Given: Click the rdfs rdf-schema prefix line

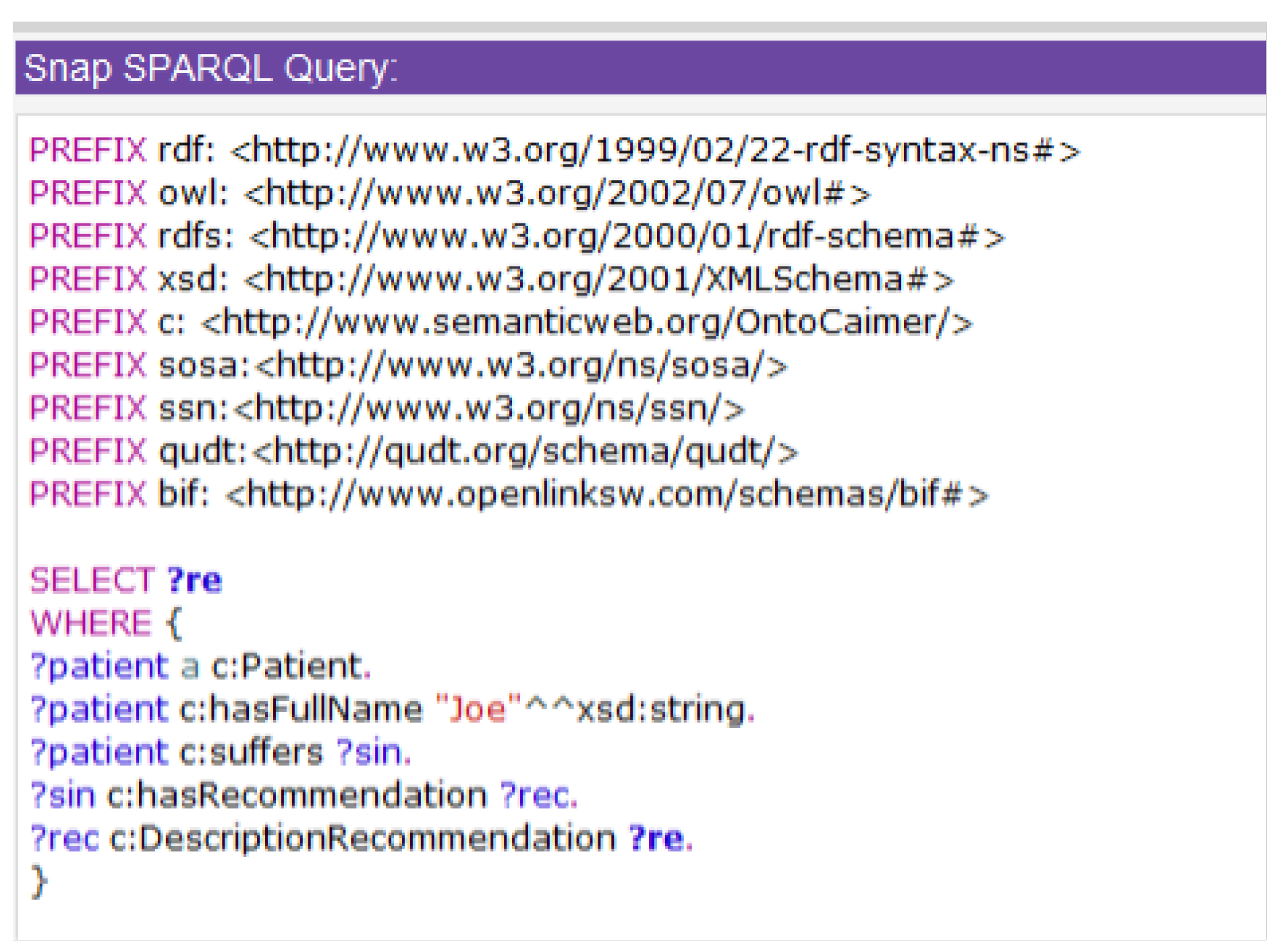Looking at the screenshot, I should click(516, 237).
